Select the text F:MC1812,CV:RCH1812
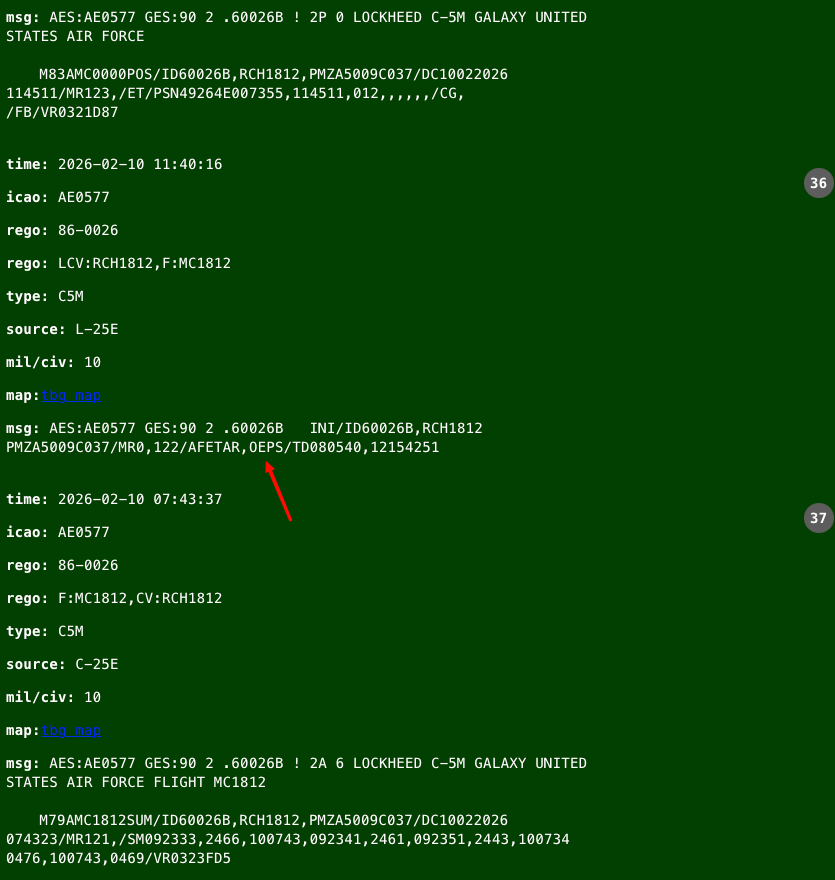This screenshot has height=880, width=835. [140, 599]
